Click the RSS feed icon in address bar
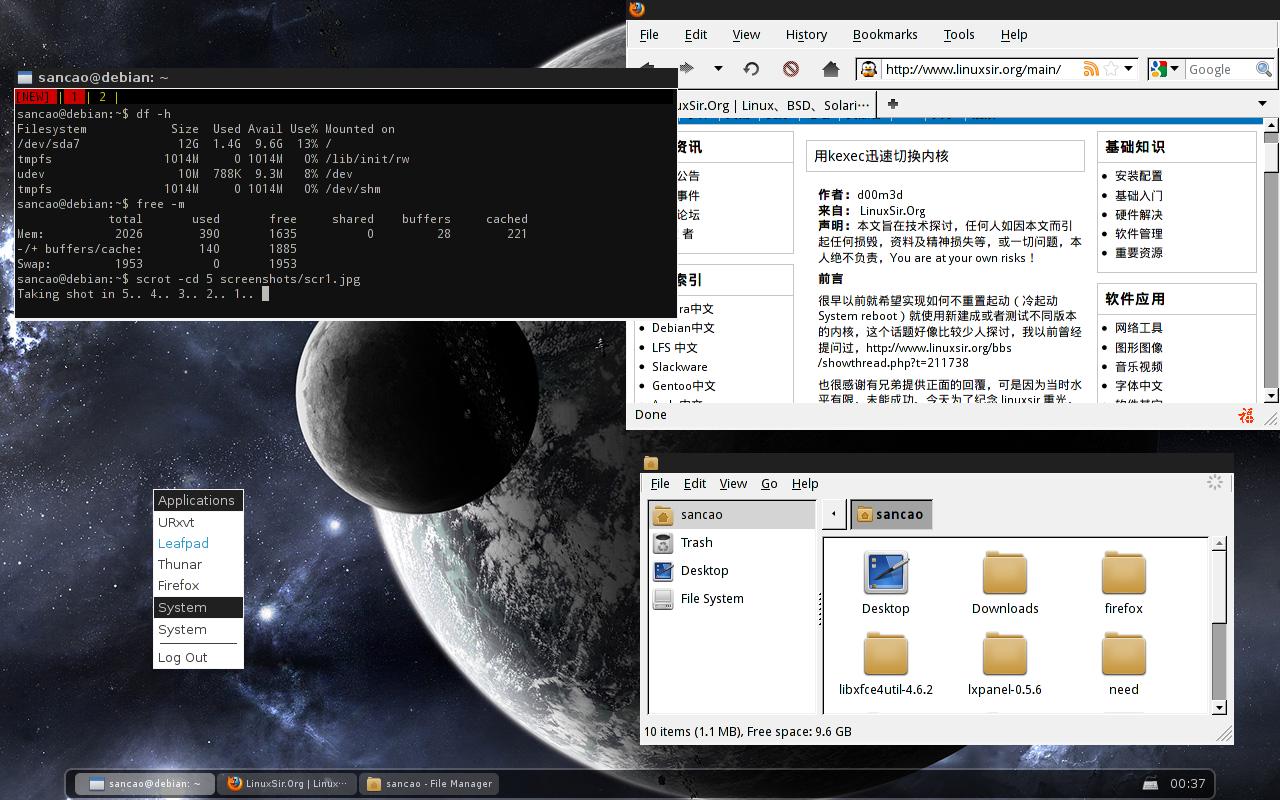Image resolution: width=1280 pixels, height=800 pixels. (1091, 69)
